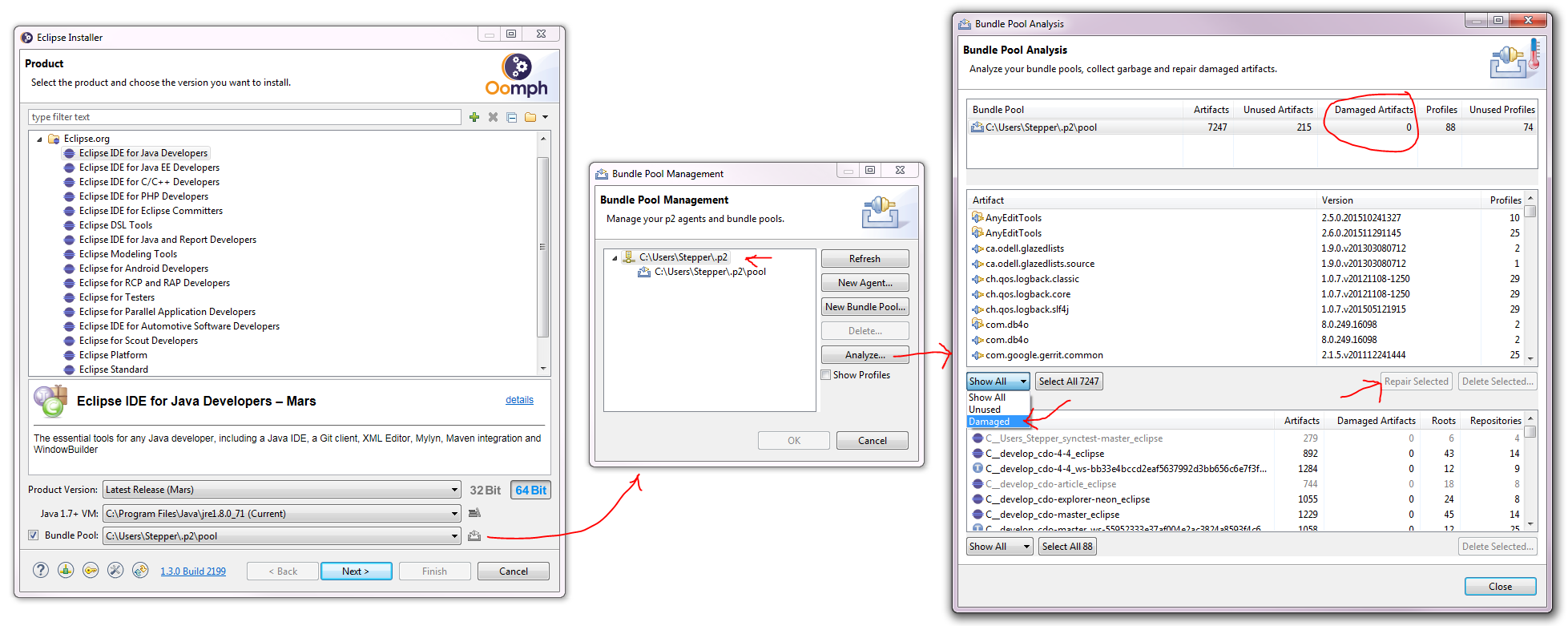Select the 64 Bit option
Viewport: 1568px width, 626px height.
[x=530, y=490]
